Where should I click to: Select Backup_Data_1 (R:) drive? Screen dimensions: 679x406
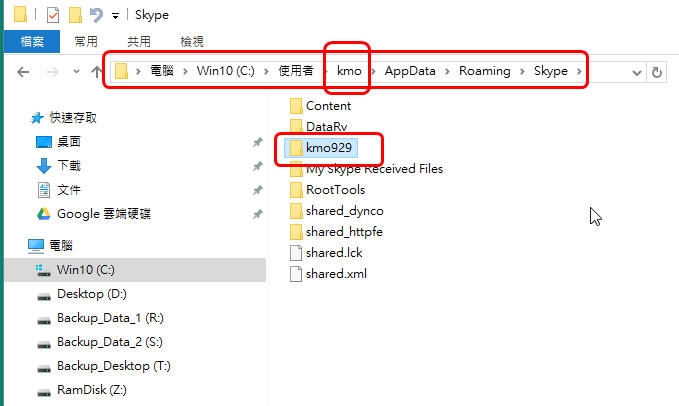[x=110, y=318]
